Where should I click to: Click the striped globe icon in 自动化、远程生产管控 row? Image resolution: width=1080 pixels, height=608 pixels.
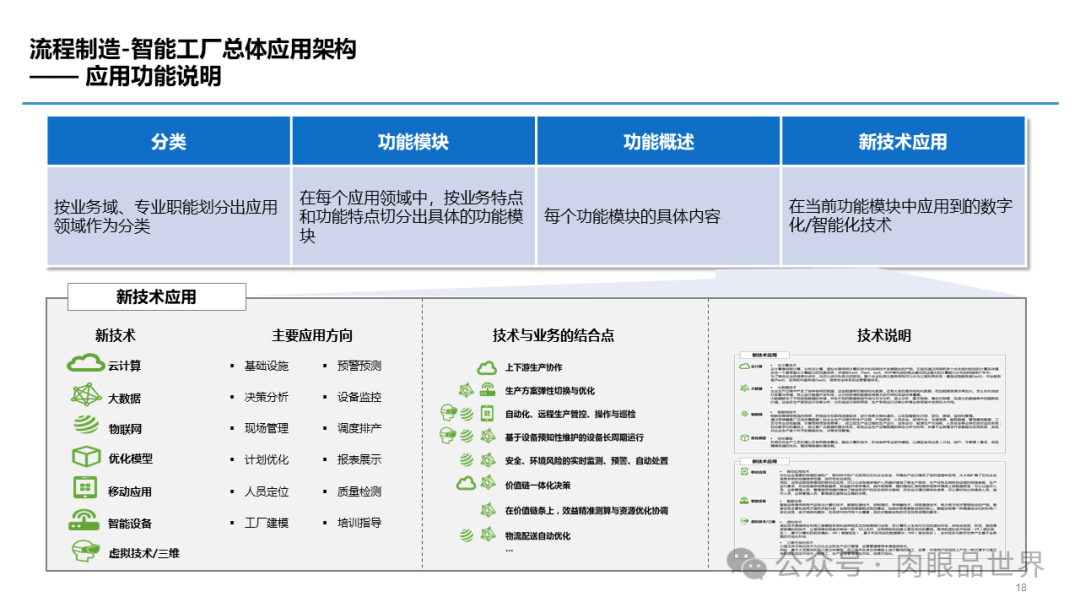(467, 414)
